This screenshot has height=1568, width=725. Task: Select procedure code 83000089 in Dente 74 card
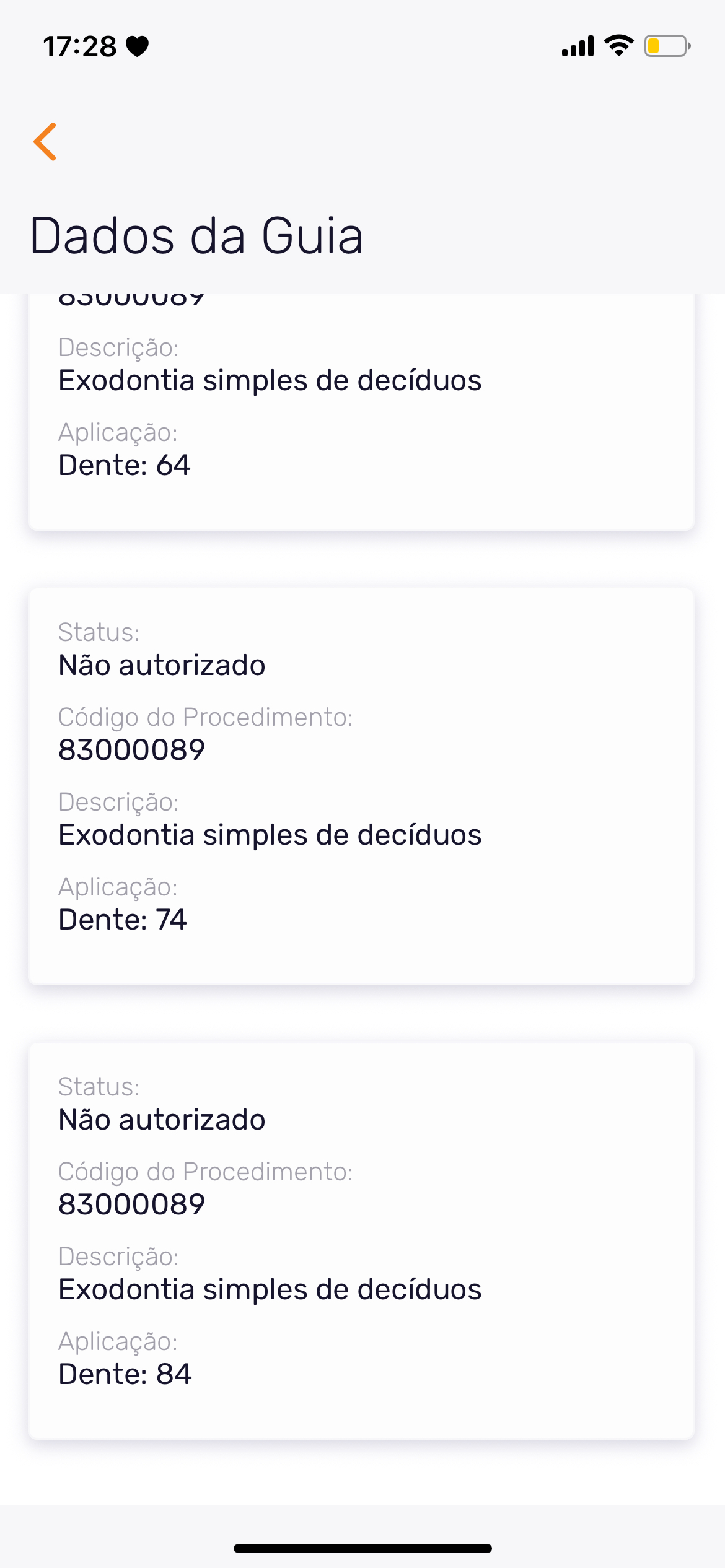131,750
